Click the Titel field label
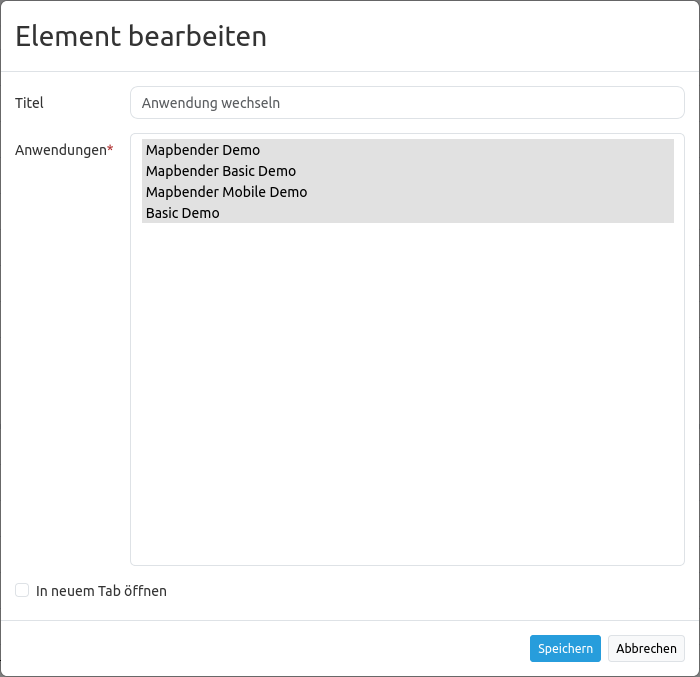The height and width of the screenshot is (677, 700). click(30, 102)
